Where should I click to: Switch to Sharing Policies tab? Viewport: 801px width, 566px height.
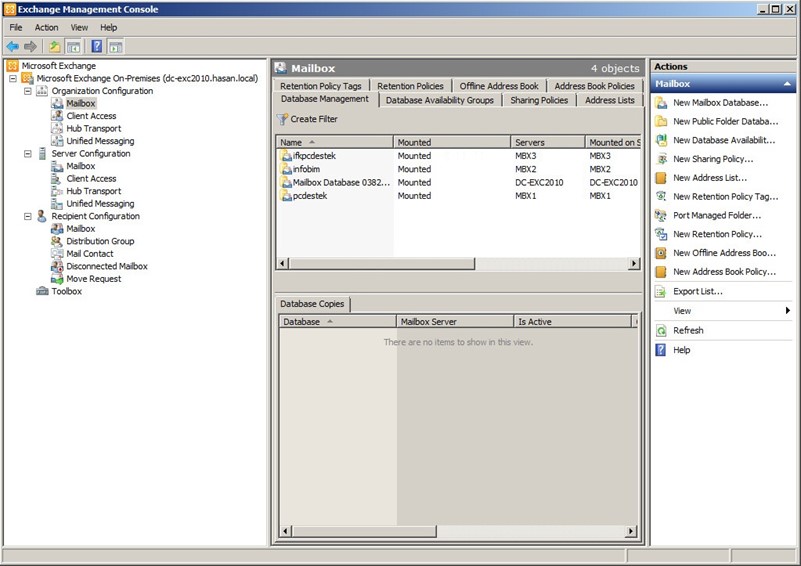click(539, 100)
